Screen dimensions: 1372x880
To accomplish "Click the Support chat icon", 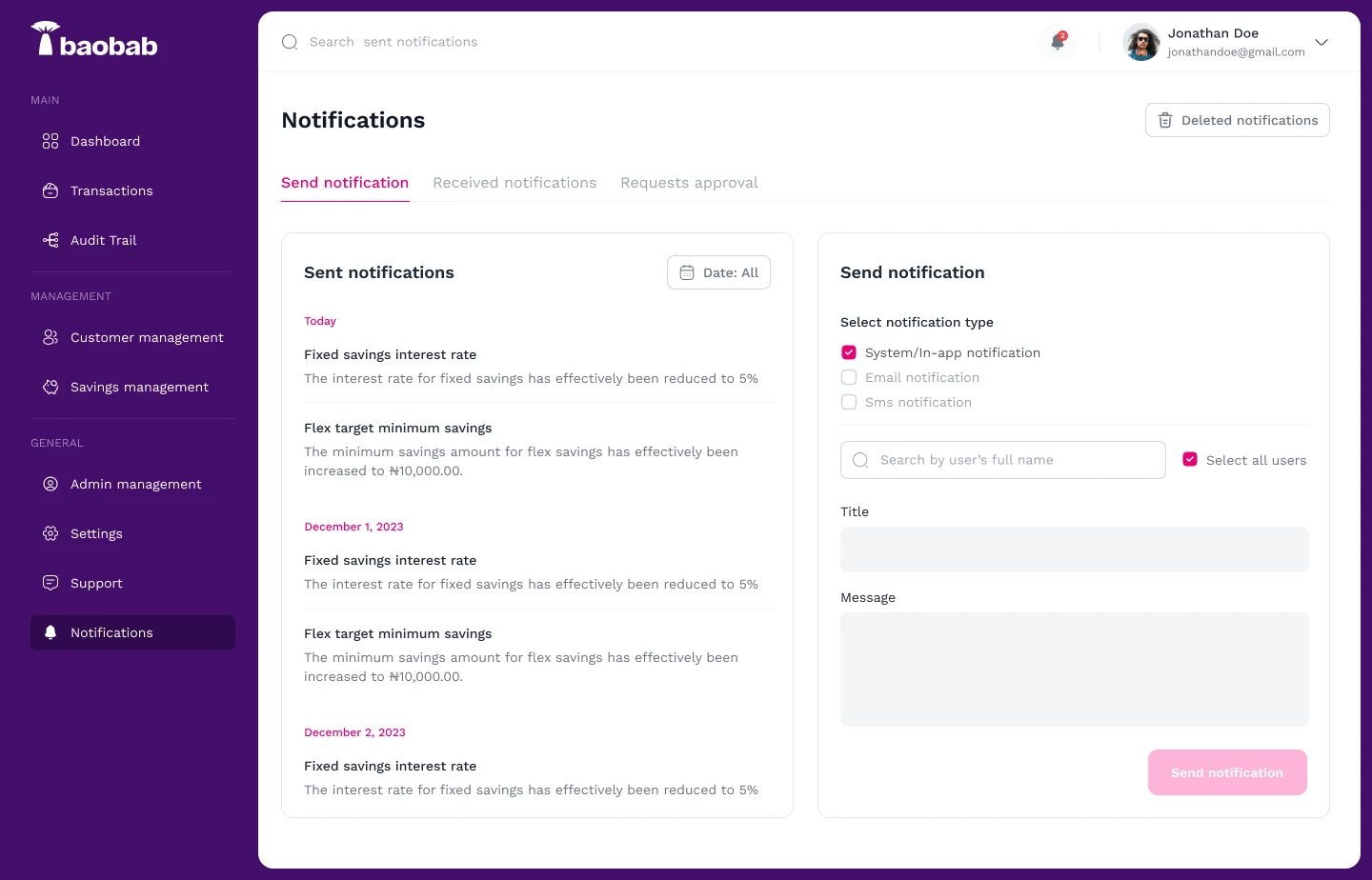I will [50, 583].
